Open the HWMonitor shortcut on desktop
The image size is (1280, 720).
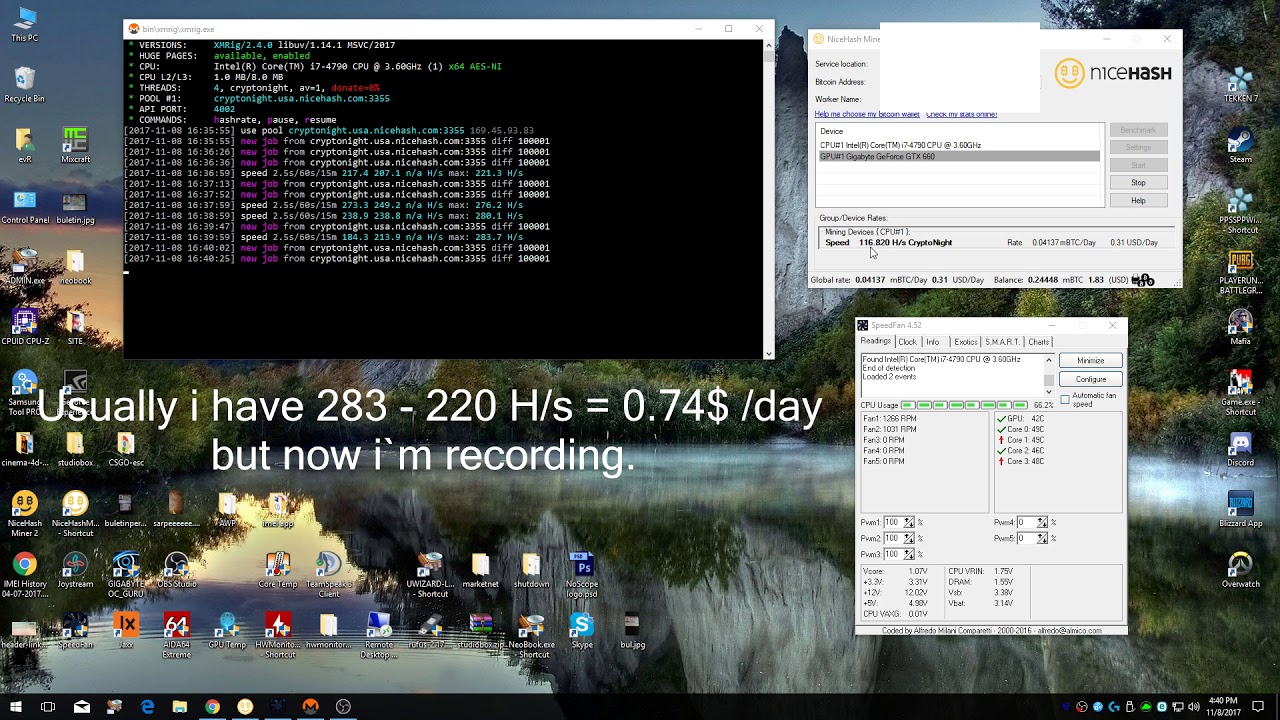tap(278, 635)
